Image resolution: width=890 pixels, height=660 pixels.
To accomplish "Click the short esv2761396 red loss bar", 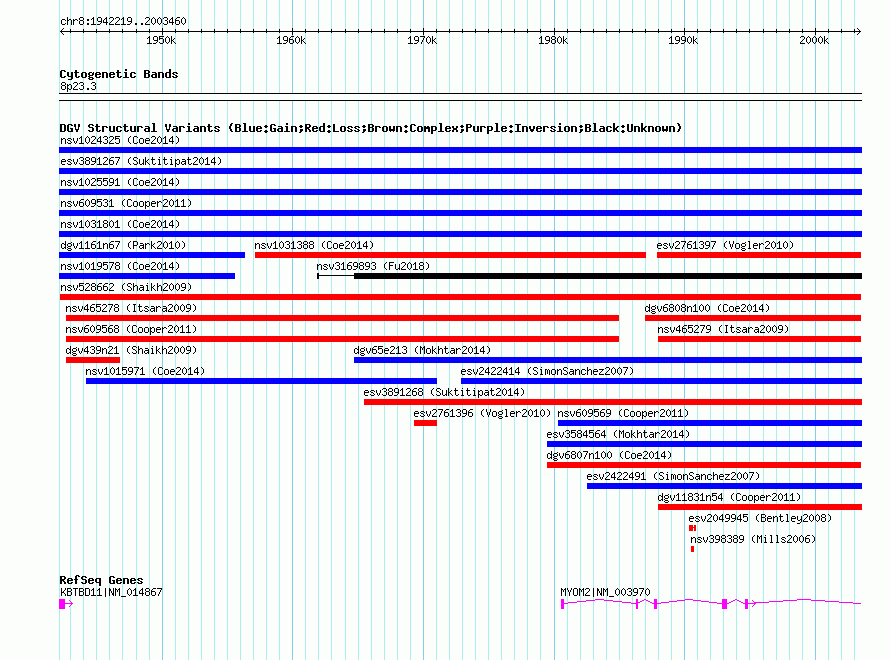I will point(425,423).
